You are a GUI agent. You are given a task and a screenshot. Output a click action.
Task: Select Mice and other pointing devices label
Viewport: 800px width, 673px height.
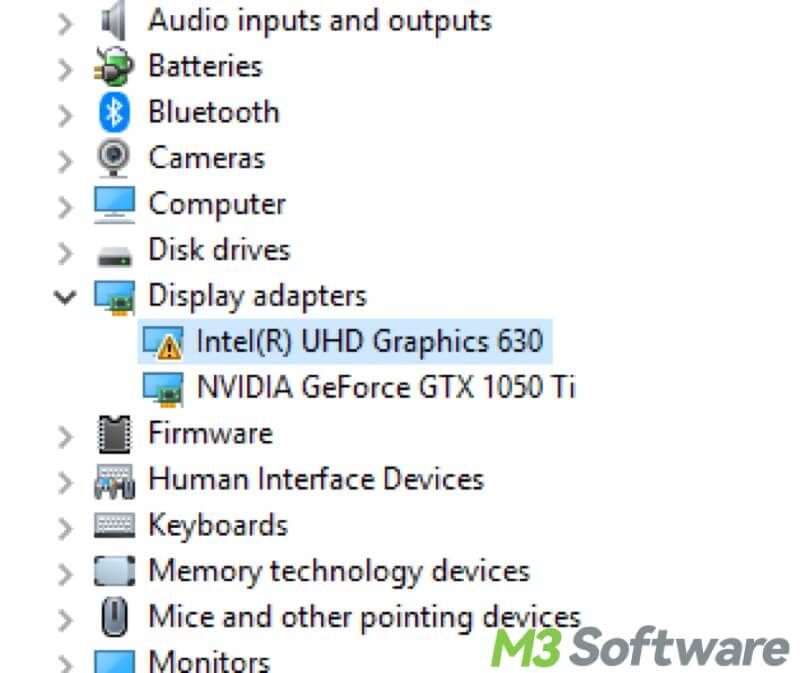(x=365, y=617)
